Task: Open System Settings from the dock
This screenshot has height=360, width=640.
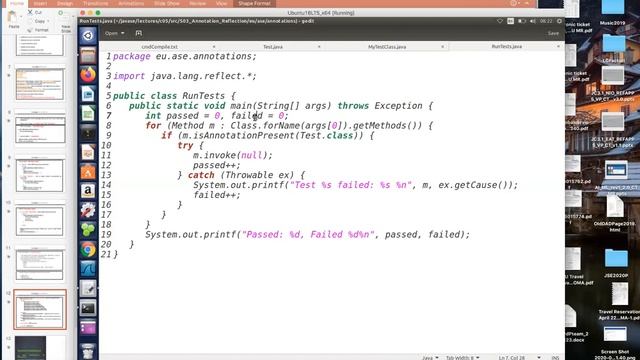Action: (88, 211)
